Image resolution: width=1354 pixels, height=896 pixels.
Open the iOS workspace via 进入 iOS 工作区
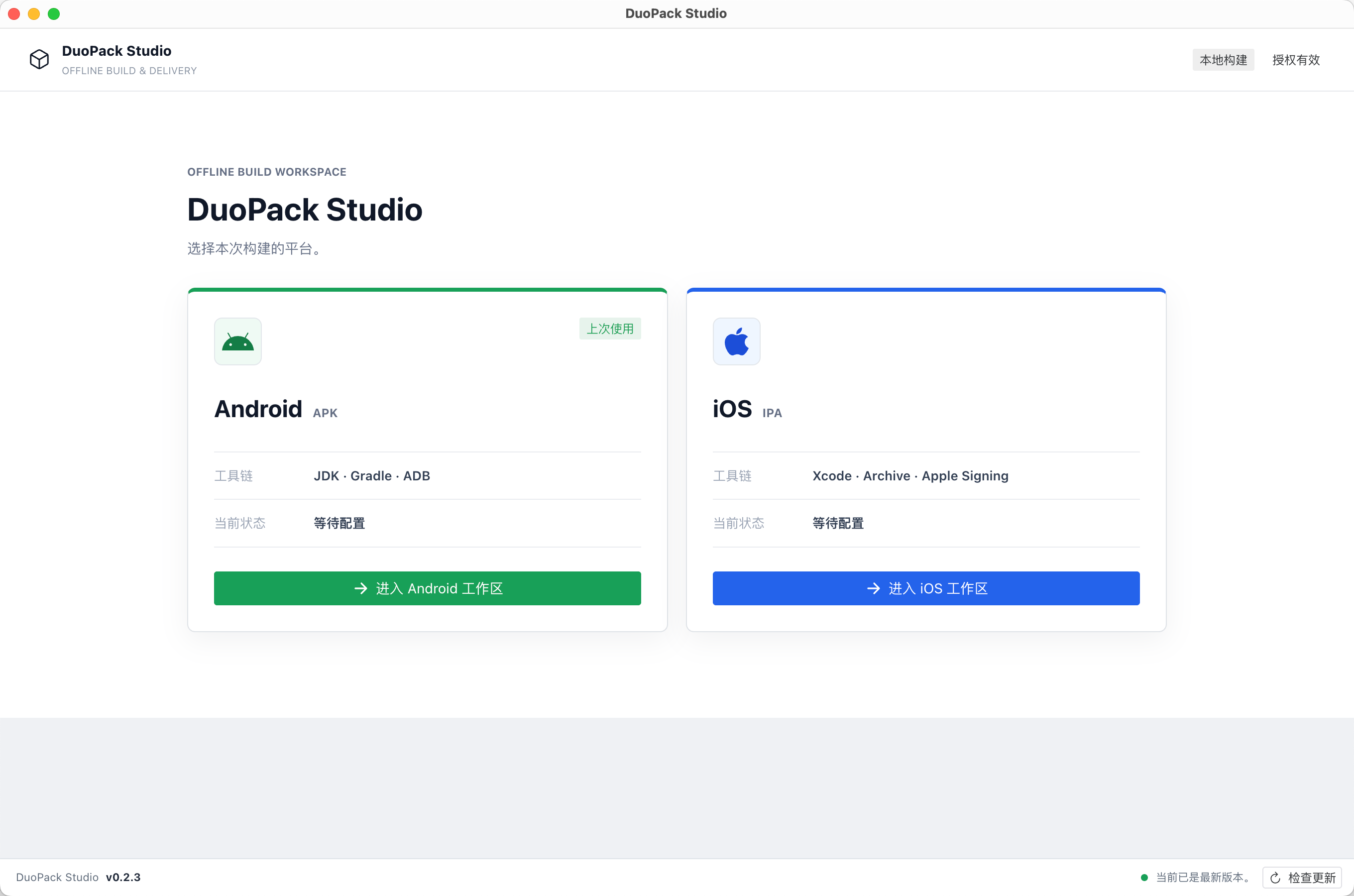(926, 588)
